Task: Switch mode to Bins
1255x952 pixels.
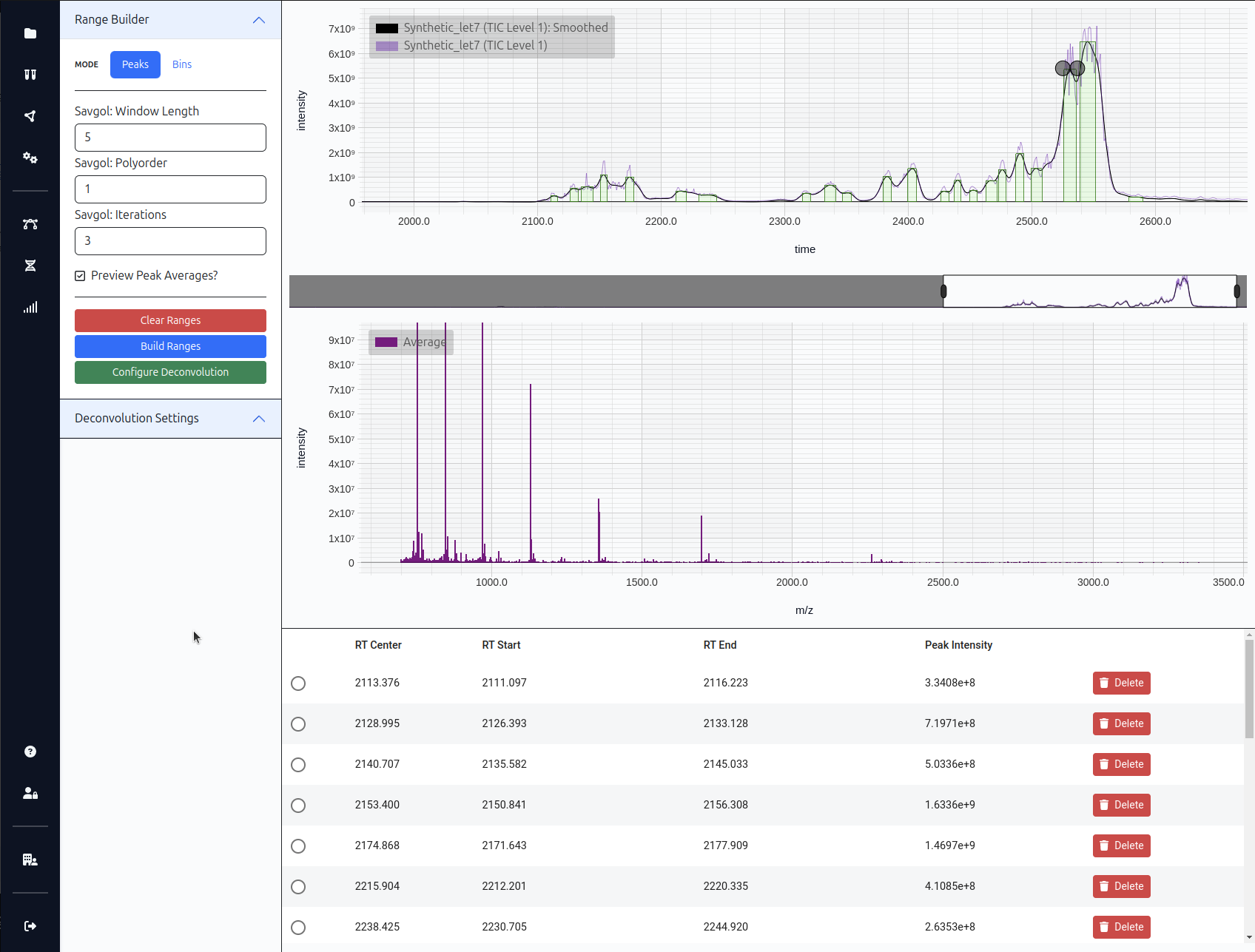Action: [x=182, y=64]
